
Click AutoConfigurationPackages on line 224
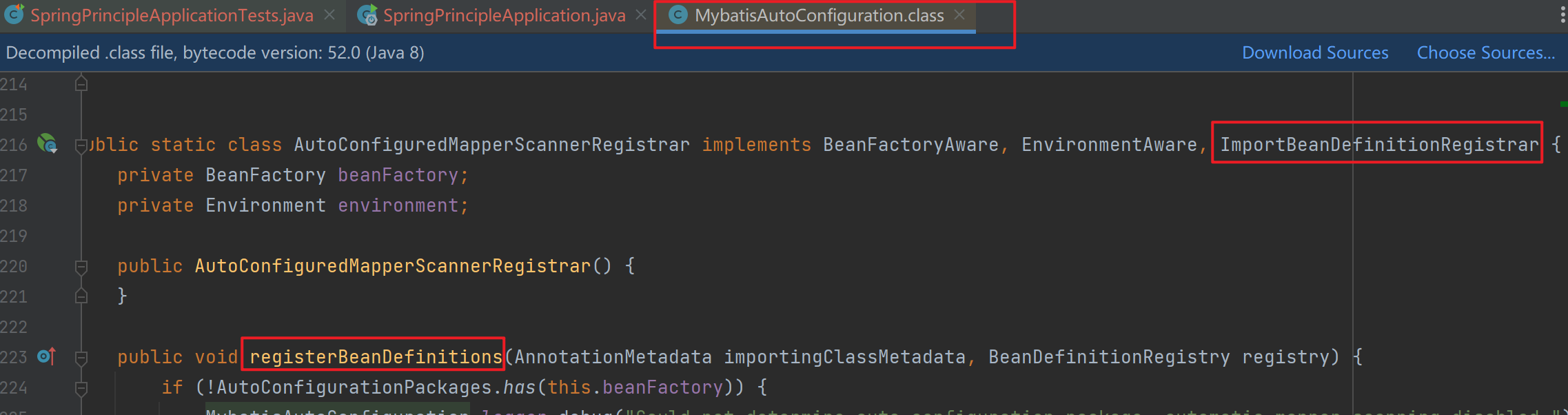click(354, 387)
